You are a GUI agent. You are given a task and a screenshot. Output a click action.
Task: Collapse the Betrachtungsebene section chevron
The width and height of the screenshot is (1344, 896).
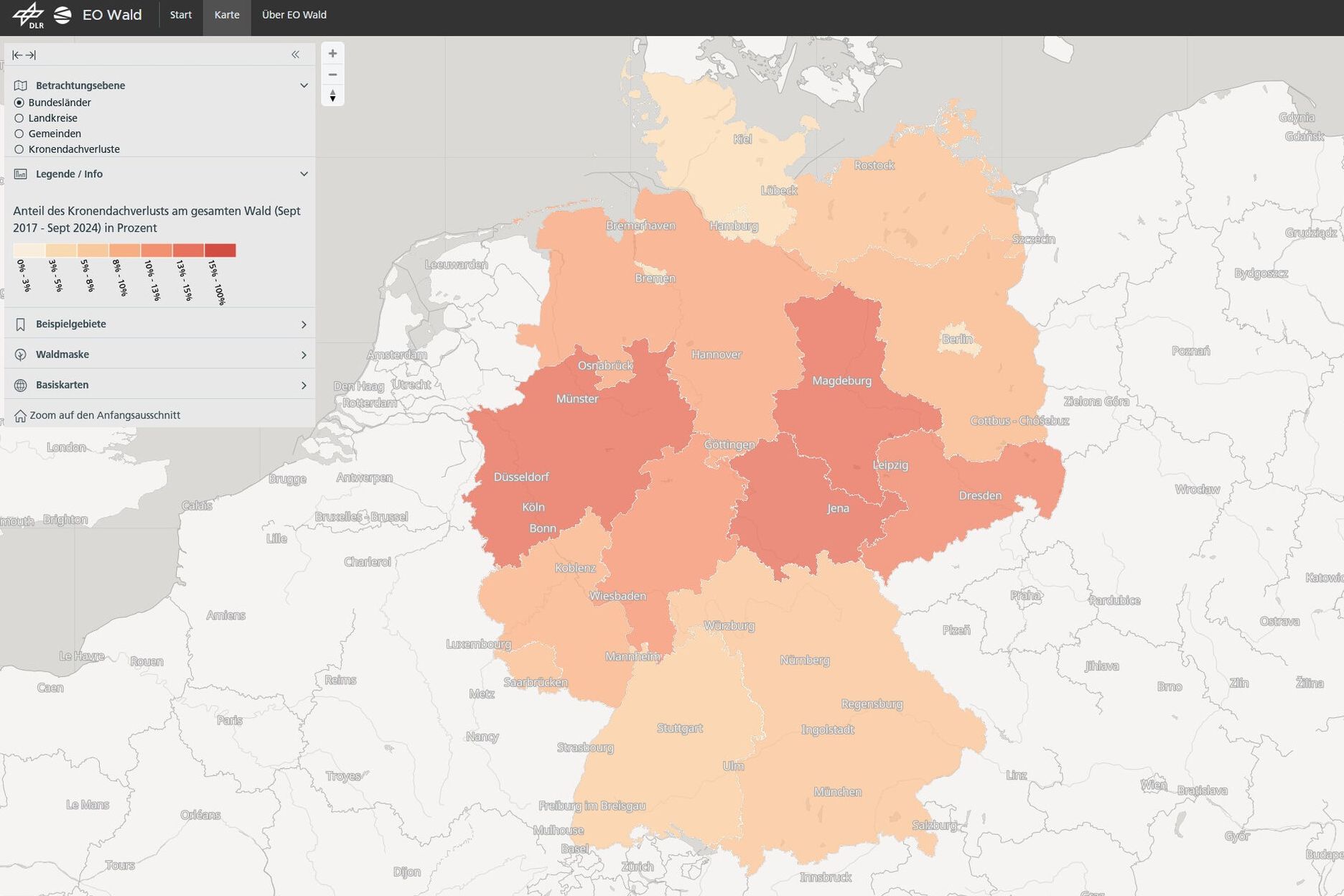point(304,85)
